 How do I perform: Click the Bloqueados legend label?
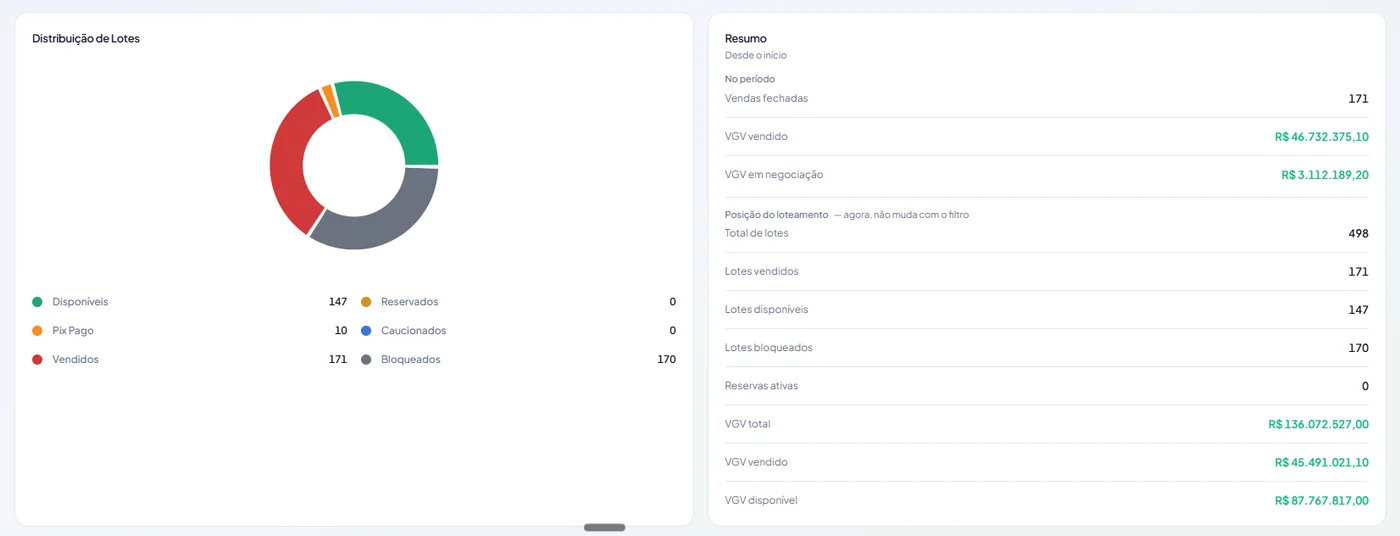coord(411,359)
